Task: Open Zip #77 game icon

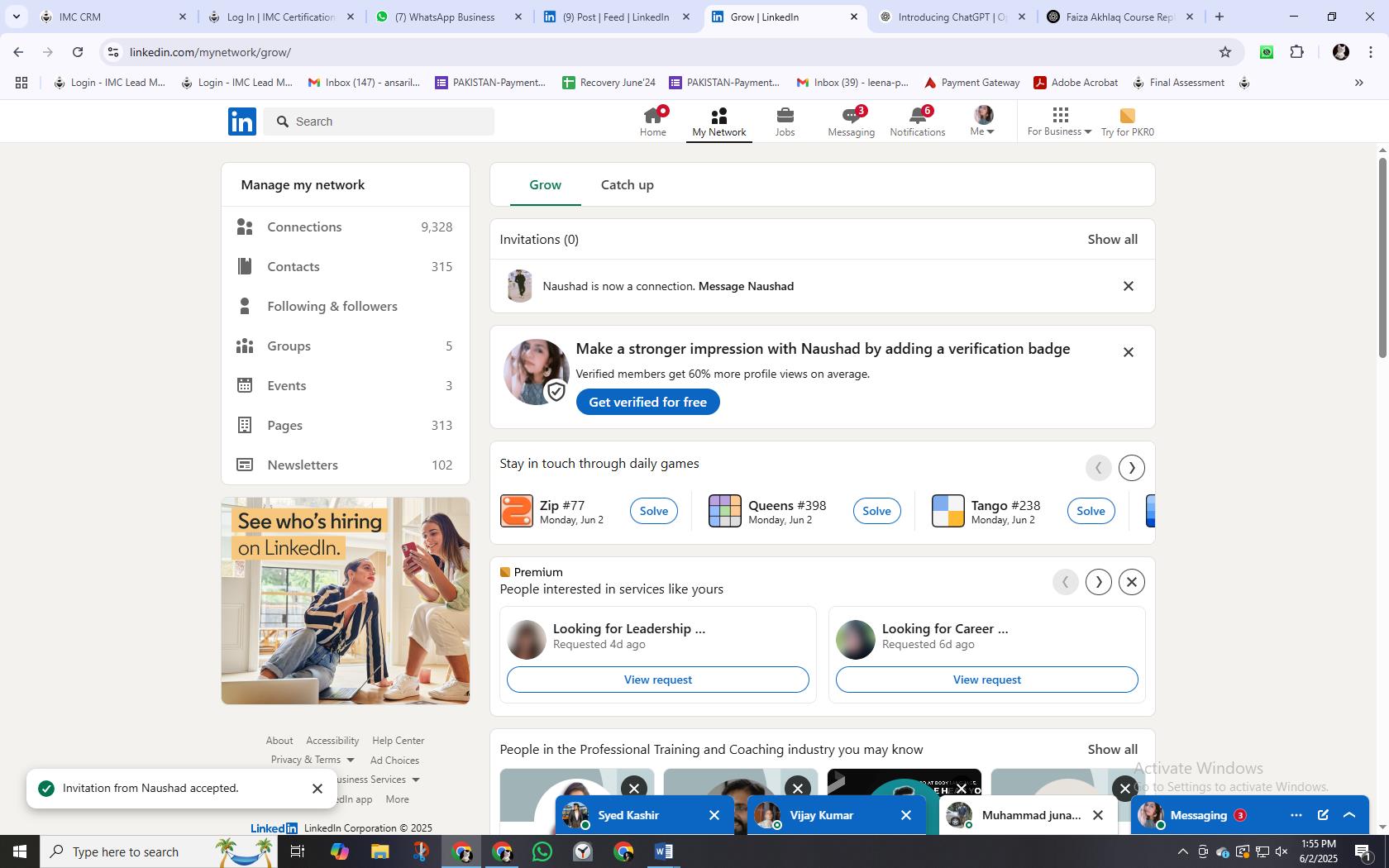Action: pos(517,511)
